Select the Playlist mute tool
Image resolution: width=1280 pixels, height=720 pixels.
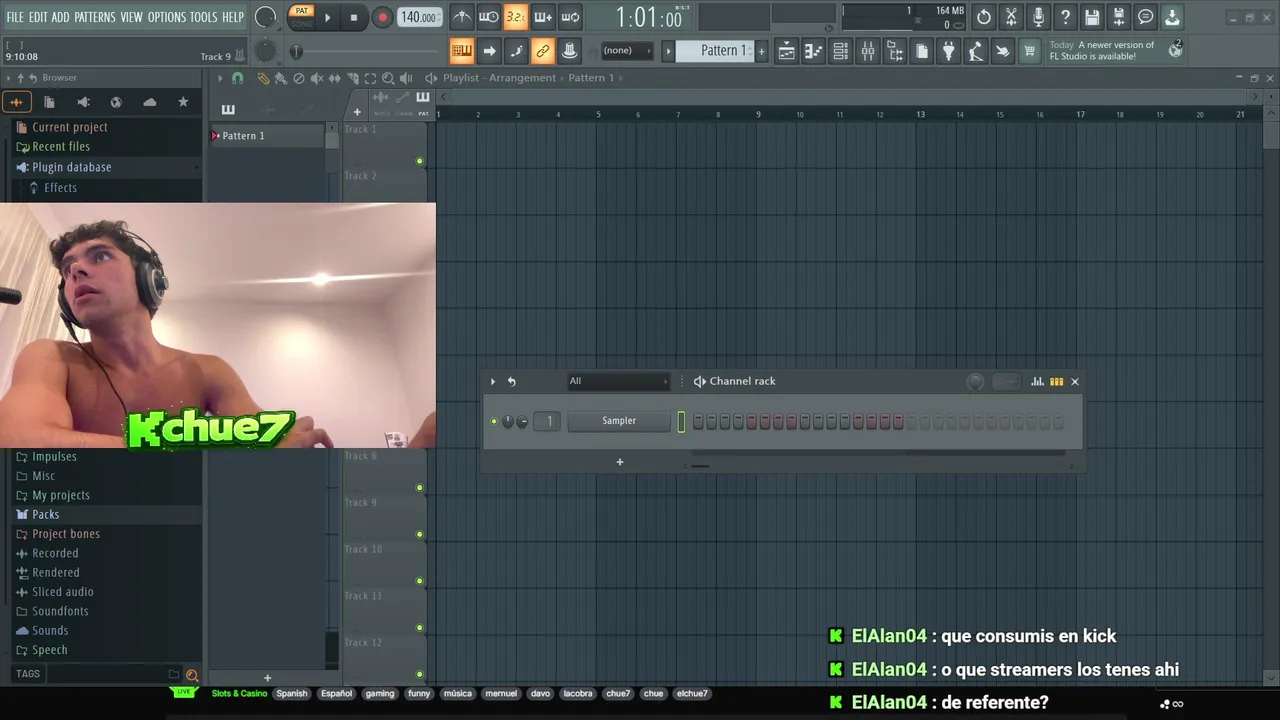317,78
